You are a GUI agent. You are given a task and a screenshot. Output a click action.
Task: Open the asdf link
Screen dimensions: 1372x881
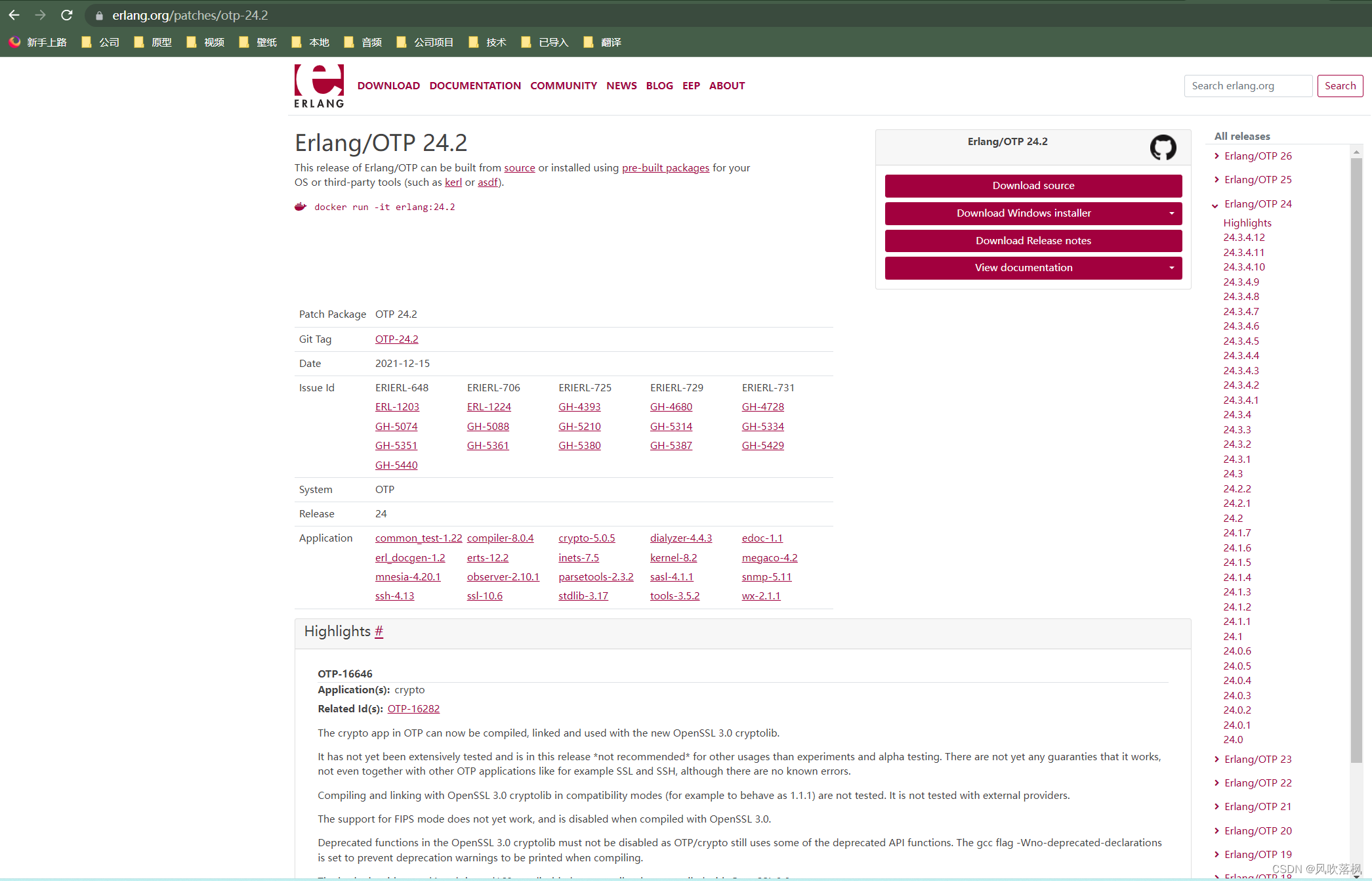pos(488,182)
